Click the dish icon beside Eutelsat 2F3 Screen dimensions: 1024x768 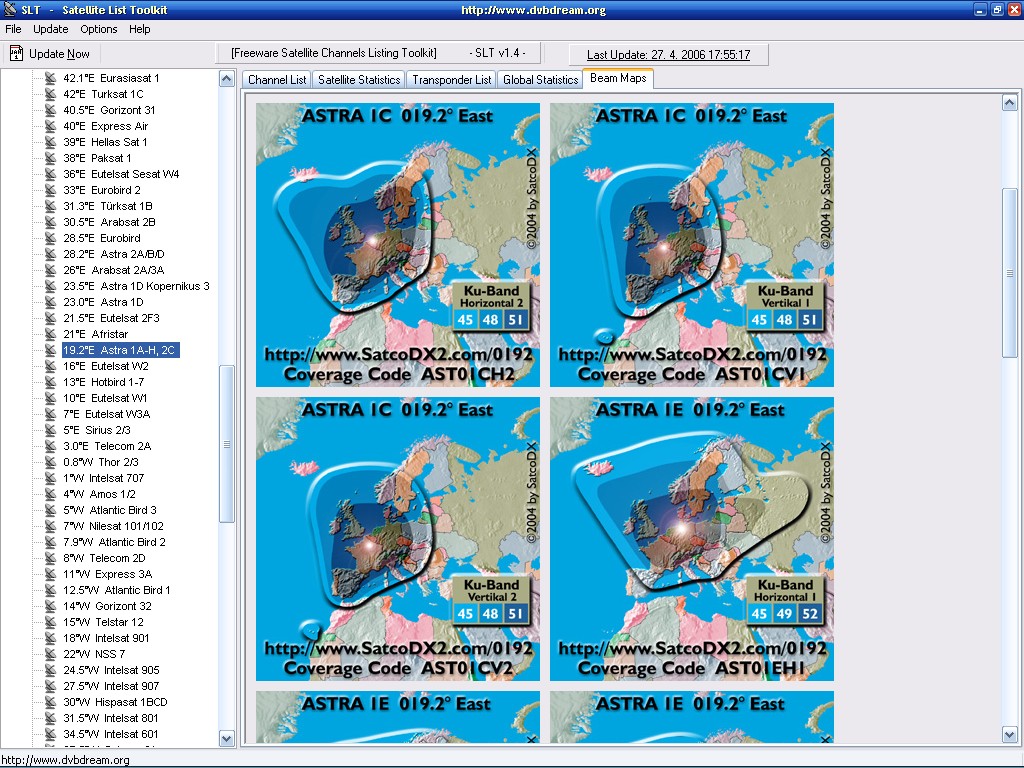tap(50, 318)
